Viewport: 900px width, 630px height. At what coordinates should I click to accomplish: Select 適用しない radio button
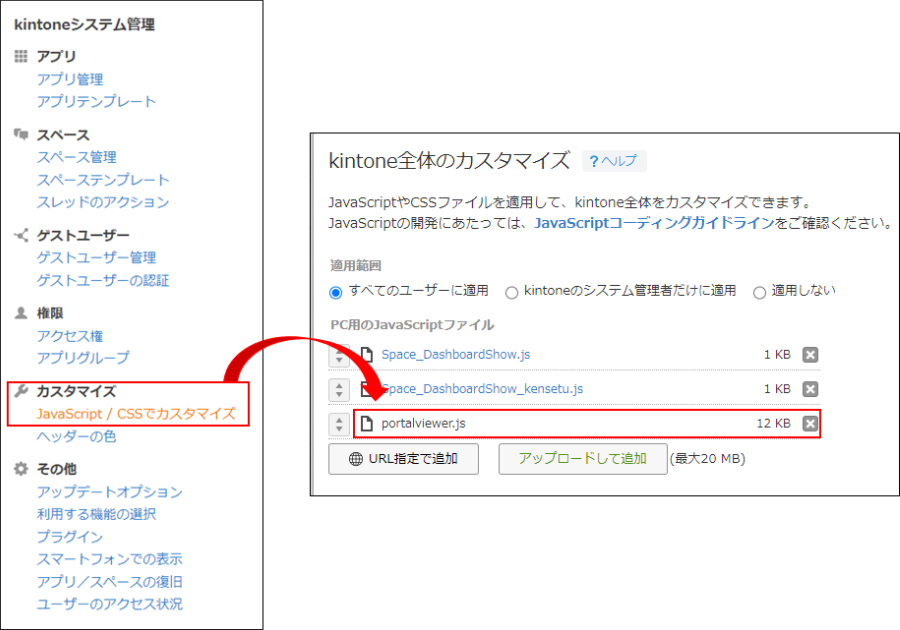[759, 293]
